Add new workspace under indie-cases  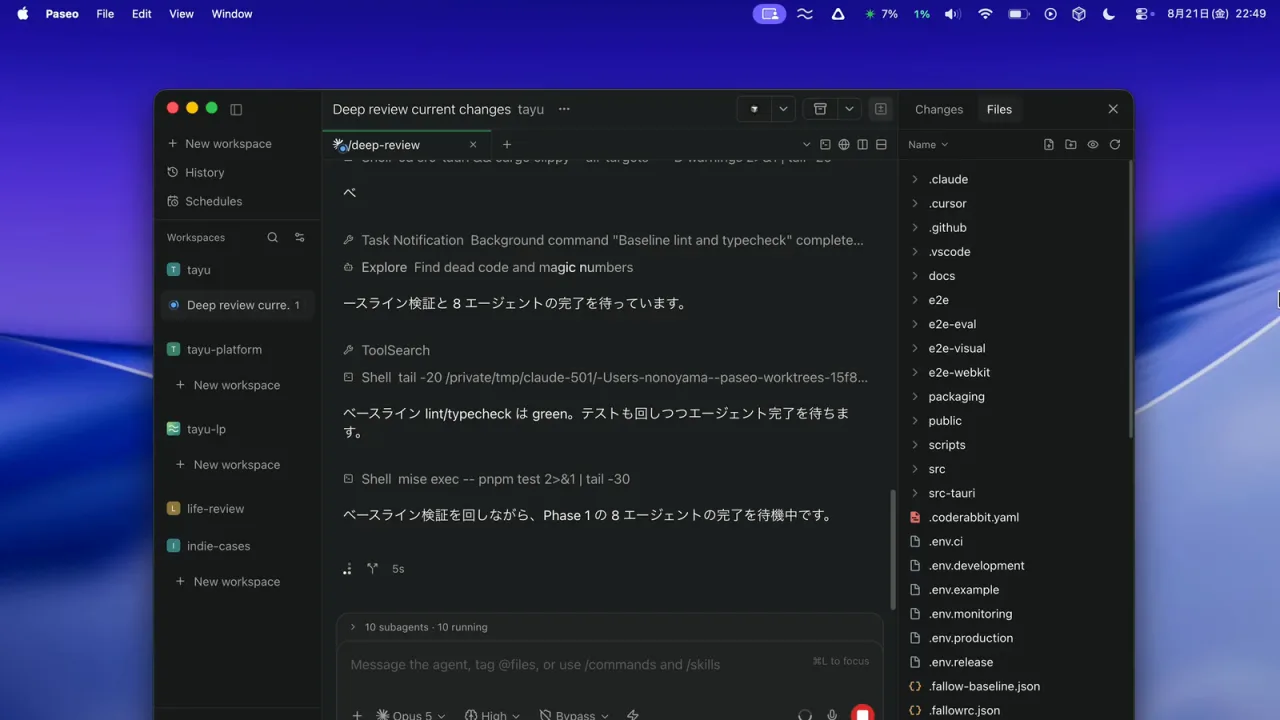(x=228, y=582)
